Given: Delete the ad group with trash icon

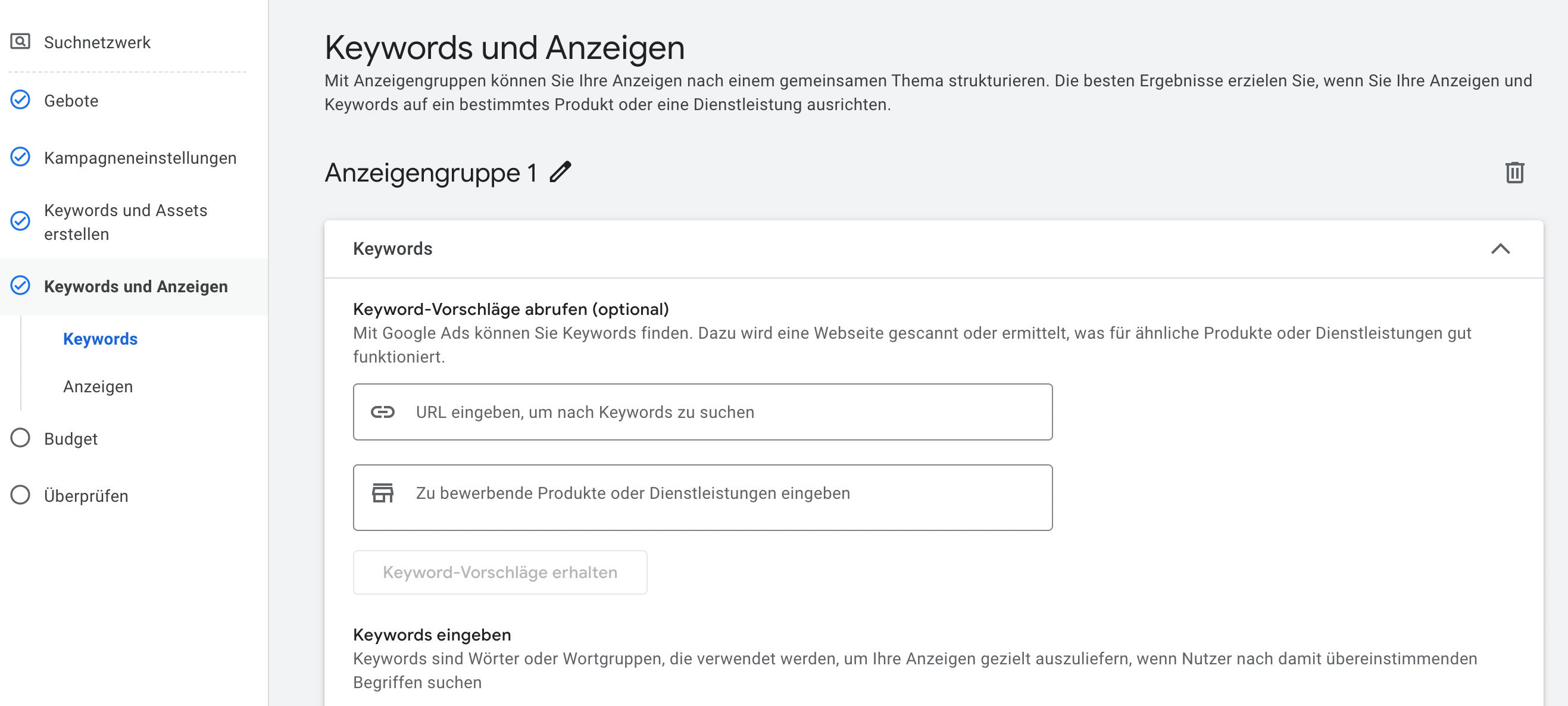Looking at the screenshot, I should [1514, 172].
